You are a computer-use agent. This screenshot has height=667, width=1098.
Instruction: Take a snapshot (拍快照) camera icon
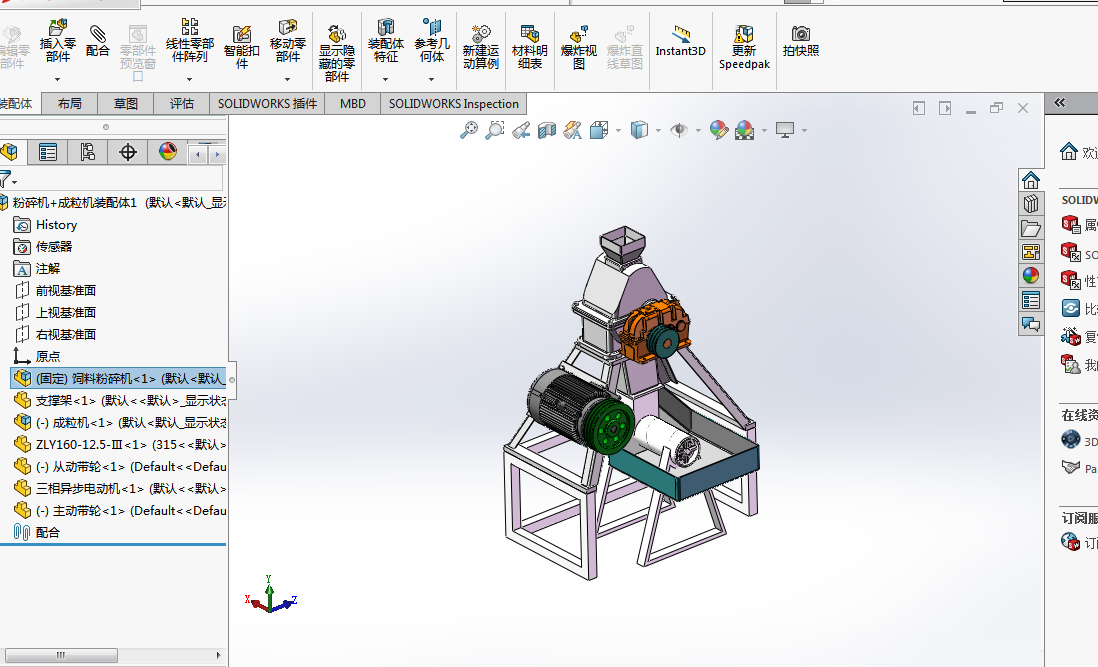pyautogui.click(x=800, y=41)
